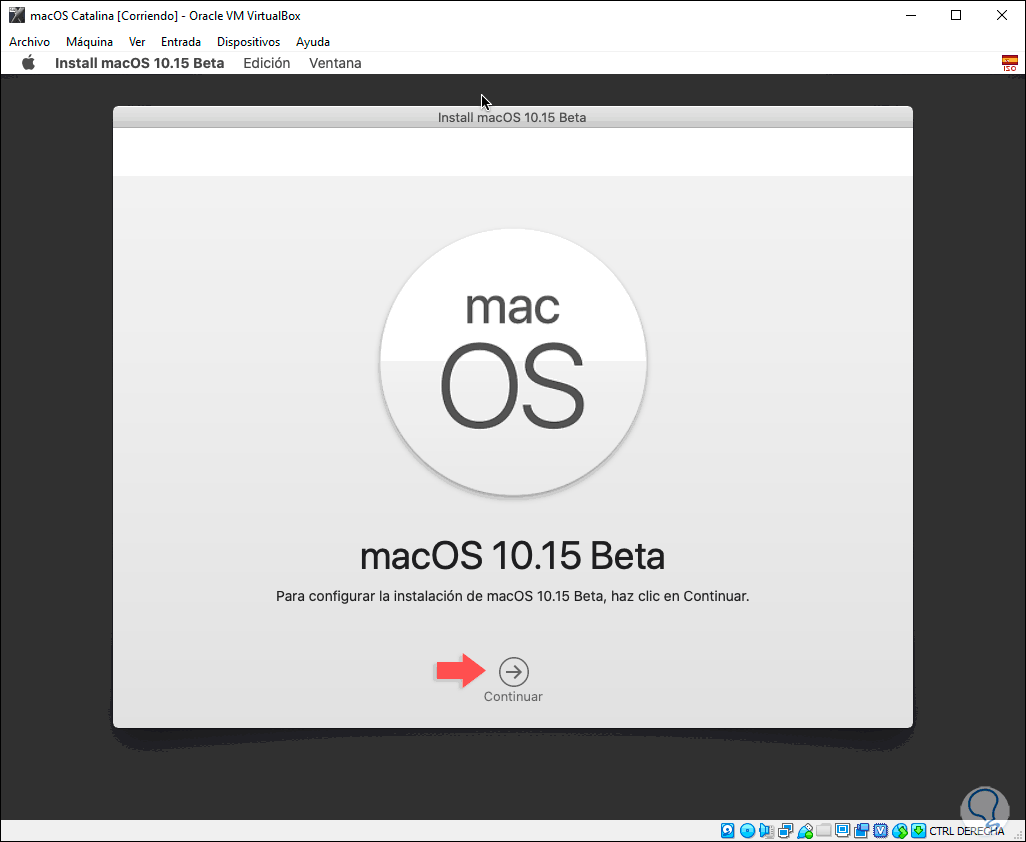The height and width of the screenshot is (842, 1026).
Task: Click the shared folders status icon
Action: point(824,831)
